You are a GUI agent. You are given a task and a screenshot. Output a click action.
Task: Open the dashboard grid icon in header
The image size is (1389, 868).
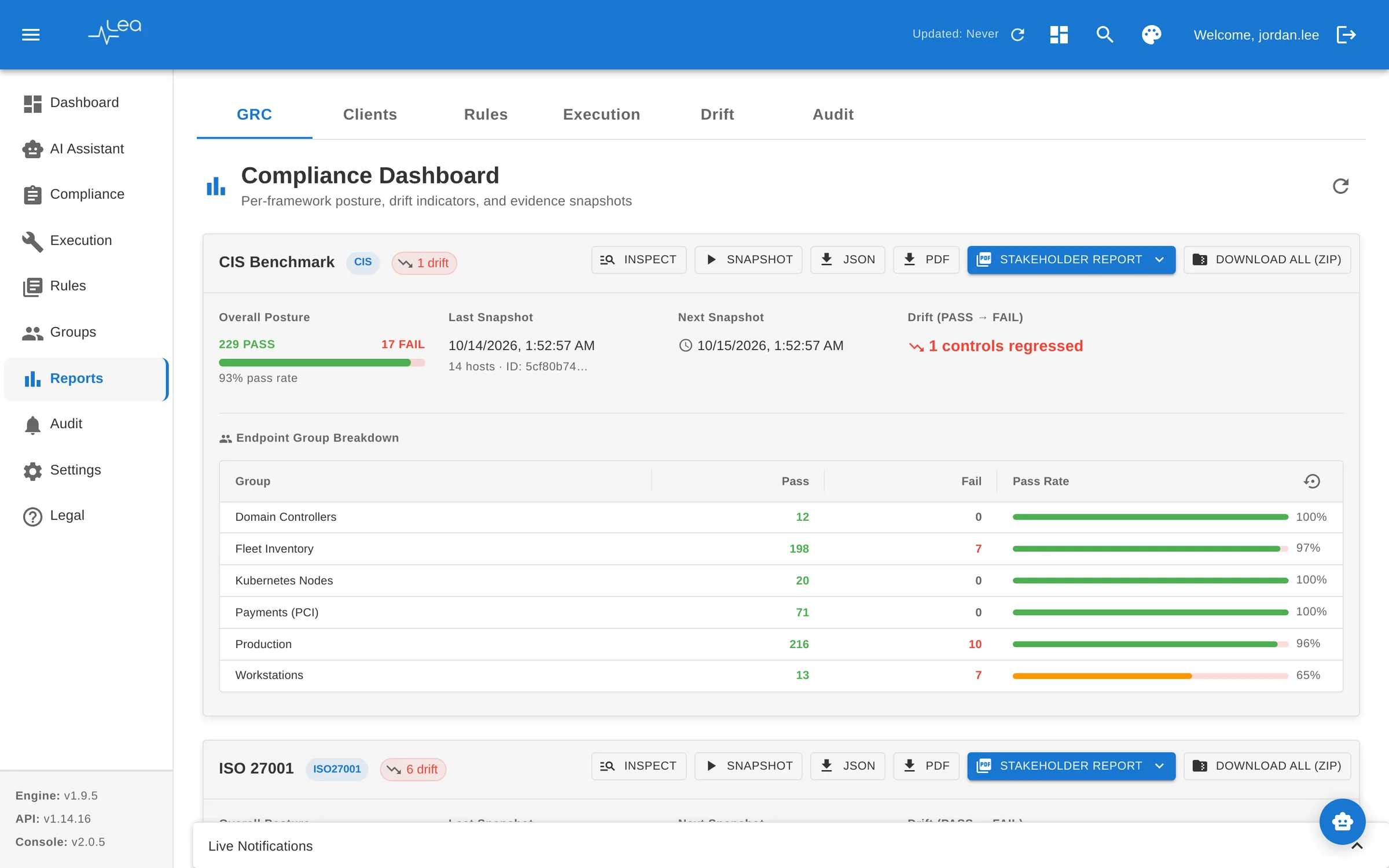click(1059, 35)
